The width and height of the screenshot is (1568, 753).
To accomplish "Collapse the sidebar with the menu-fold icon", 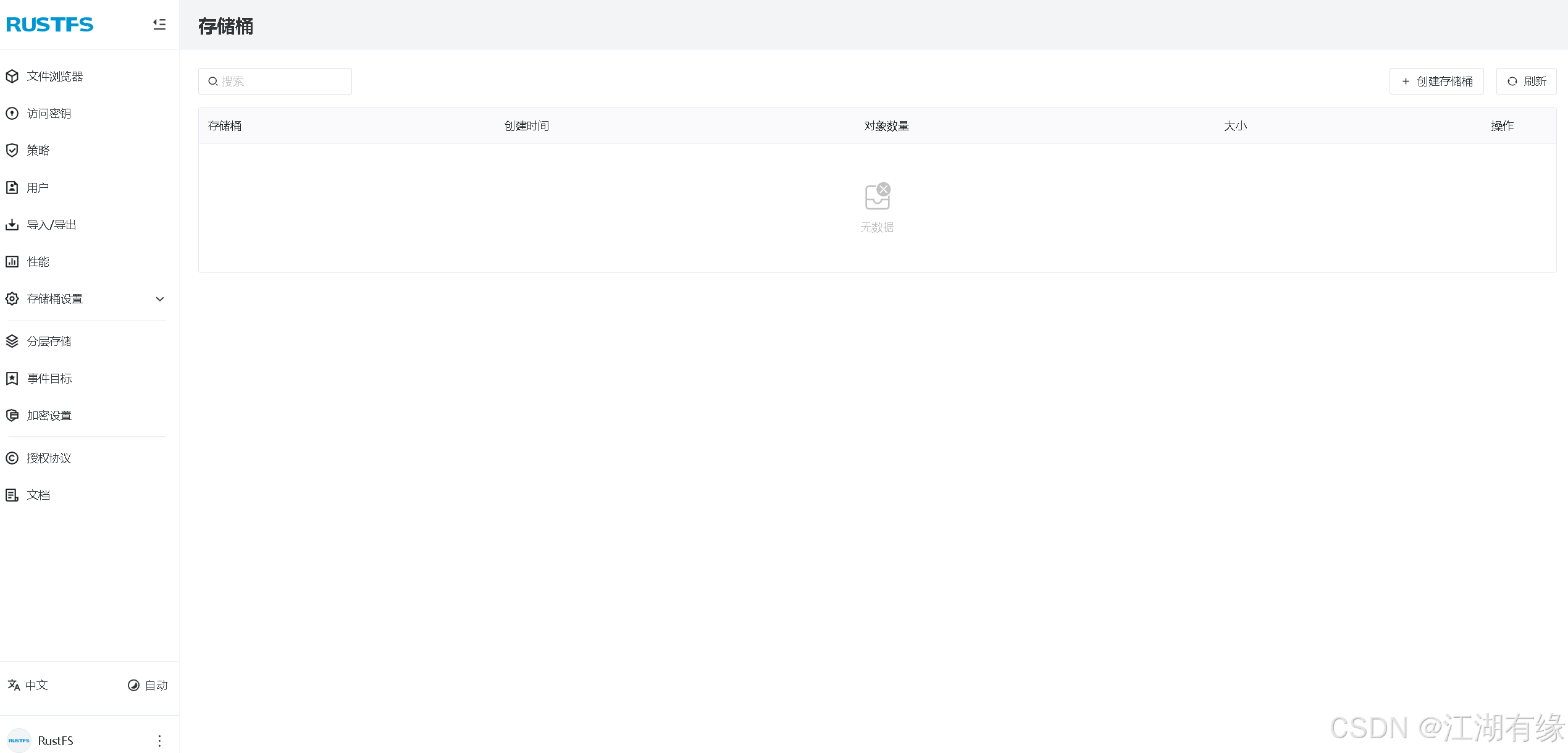I will 159,24.
